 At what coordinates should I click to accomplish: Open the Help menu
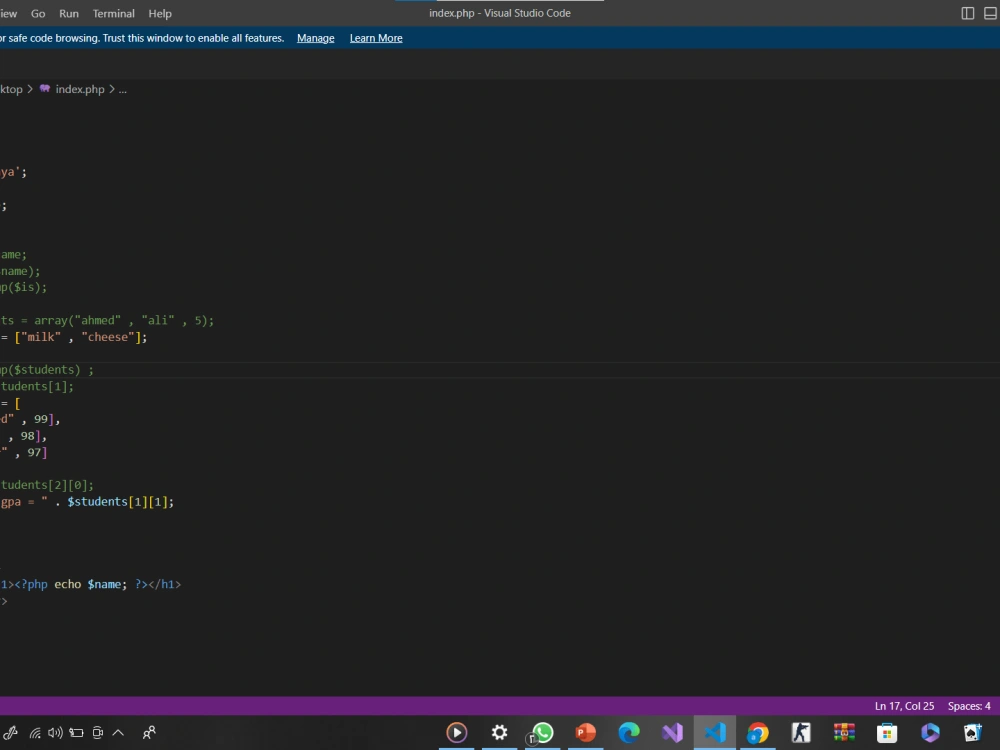[x=159, y=13]
